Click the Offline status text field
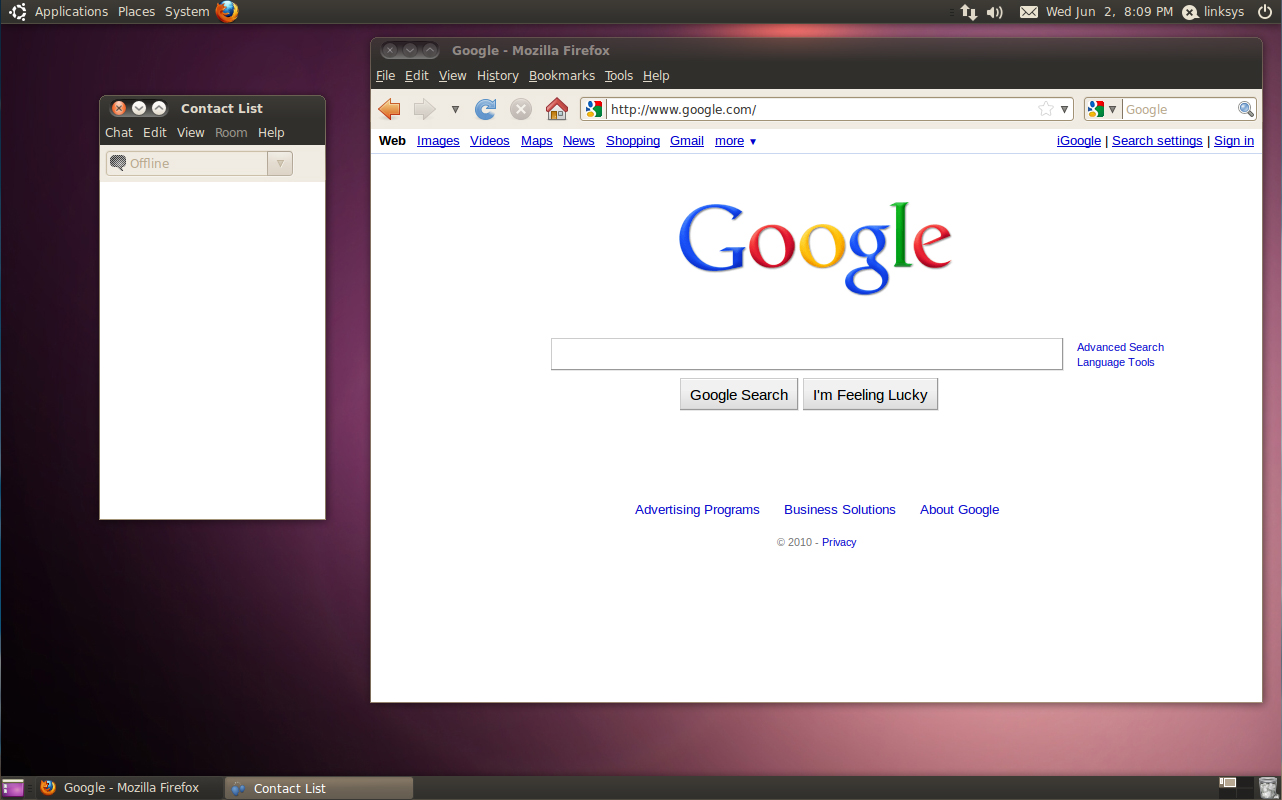This screenshot has height=800, width=1282. click(x=187, y=163)
